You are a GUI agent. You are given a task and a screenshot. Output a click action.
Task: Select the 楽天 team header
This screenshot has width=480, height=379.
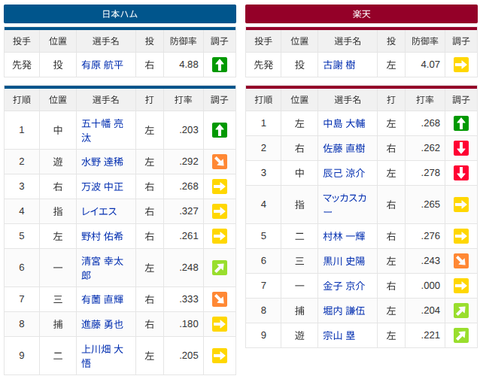pyautogui.click(x=361, y=14)
